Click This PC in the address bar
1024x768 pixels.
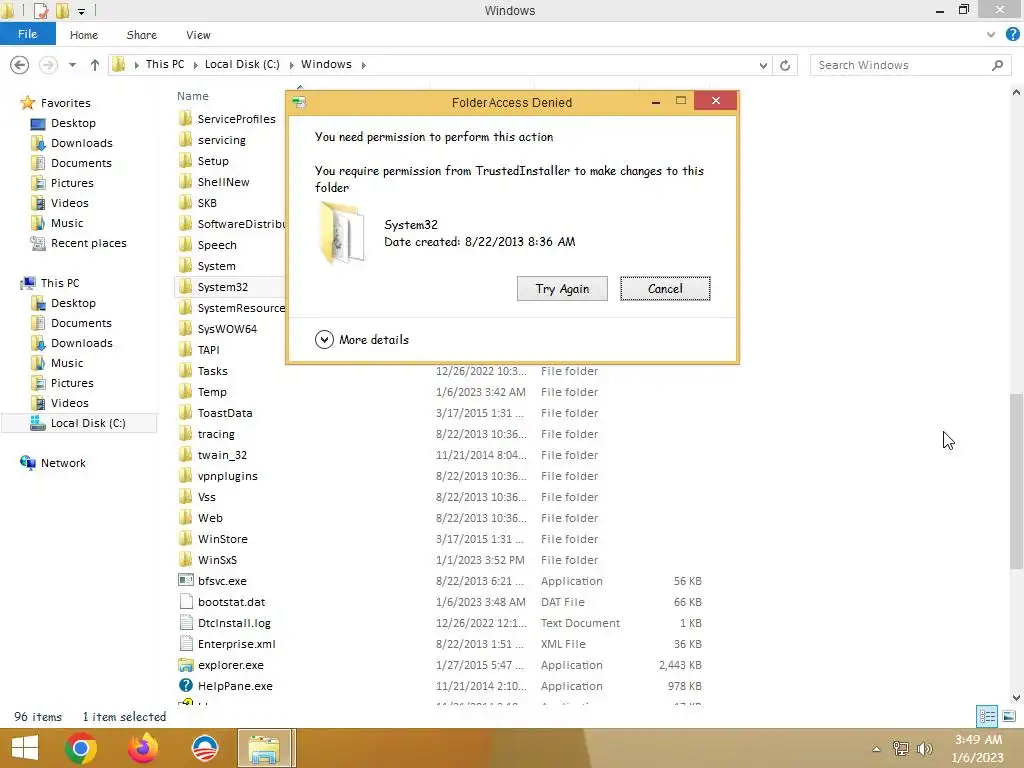click(165, 64)
